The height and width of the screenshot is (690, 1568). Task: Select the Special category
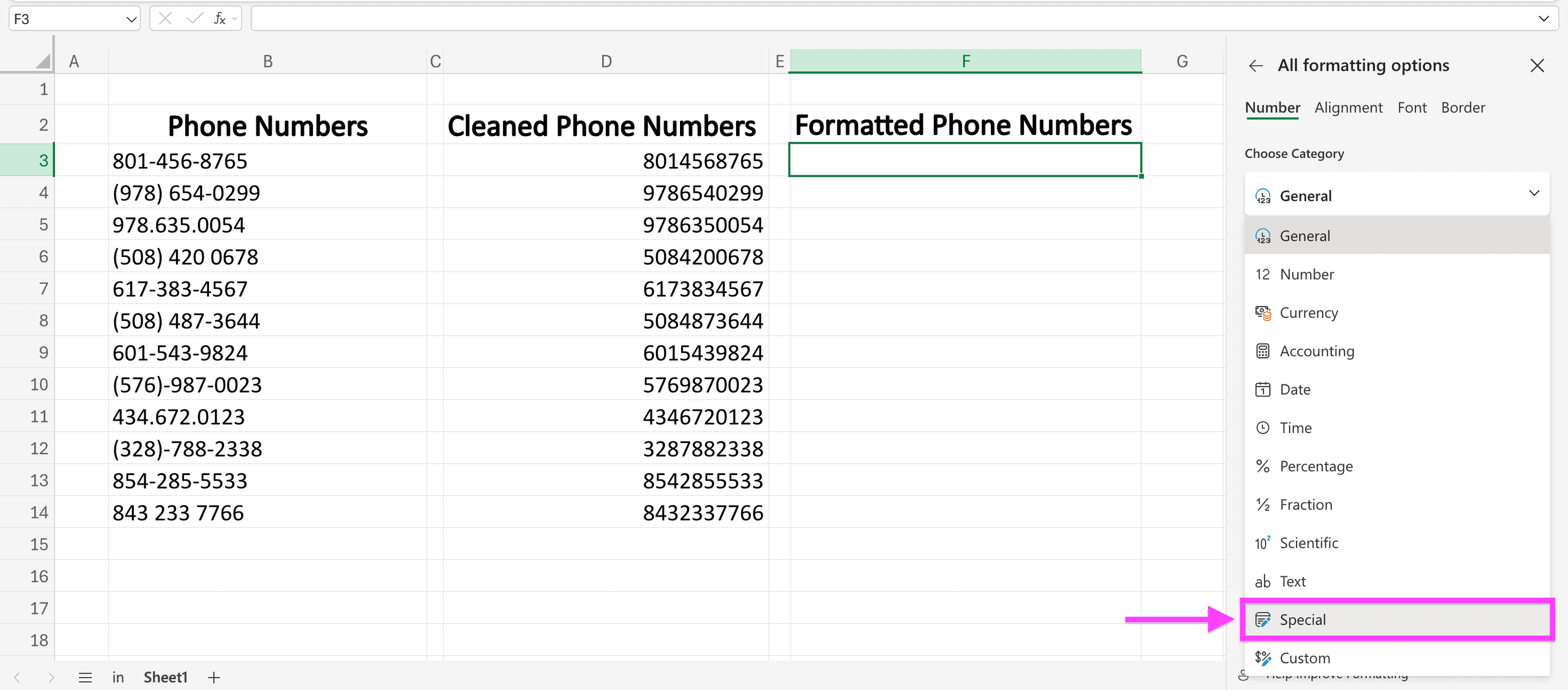pyautogui.click(x=1396, y=619)
